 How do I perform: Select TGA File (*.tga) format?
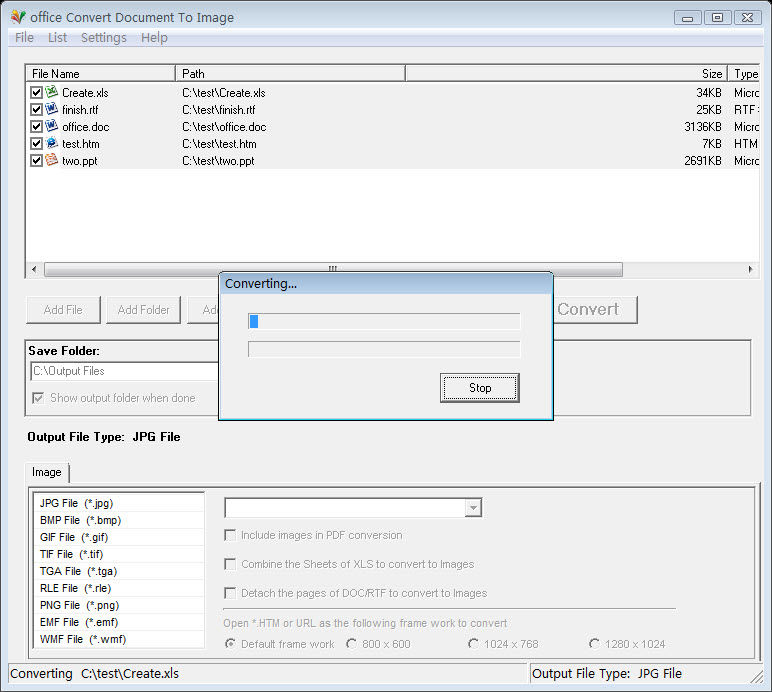(119, 571)
